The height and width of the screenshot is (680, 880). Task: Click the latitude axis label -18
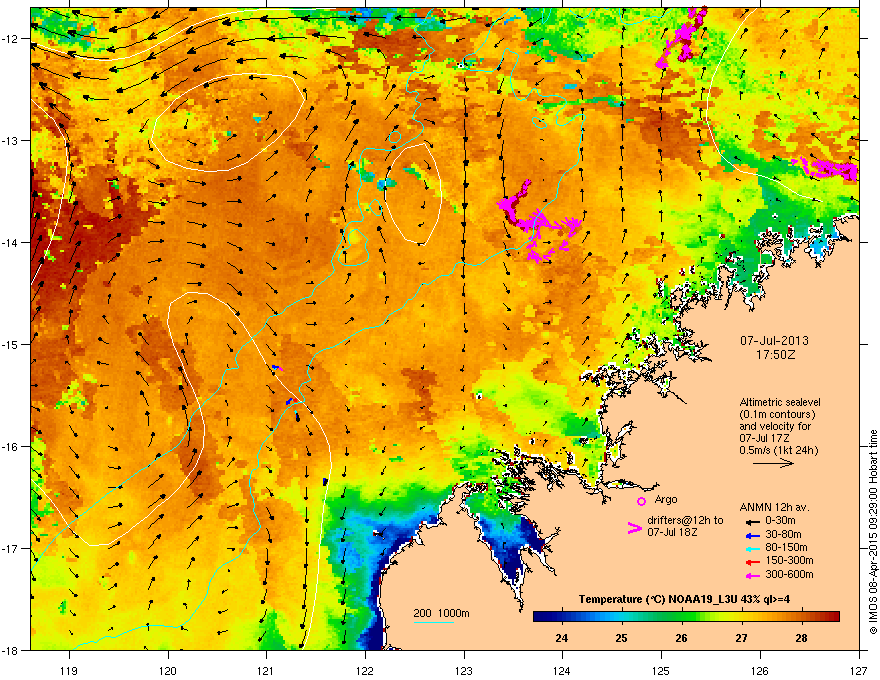coord(10,650)
